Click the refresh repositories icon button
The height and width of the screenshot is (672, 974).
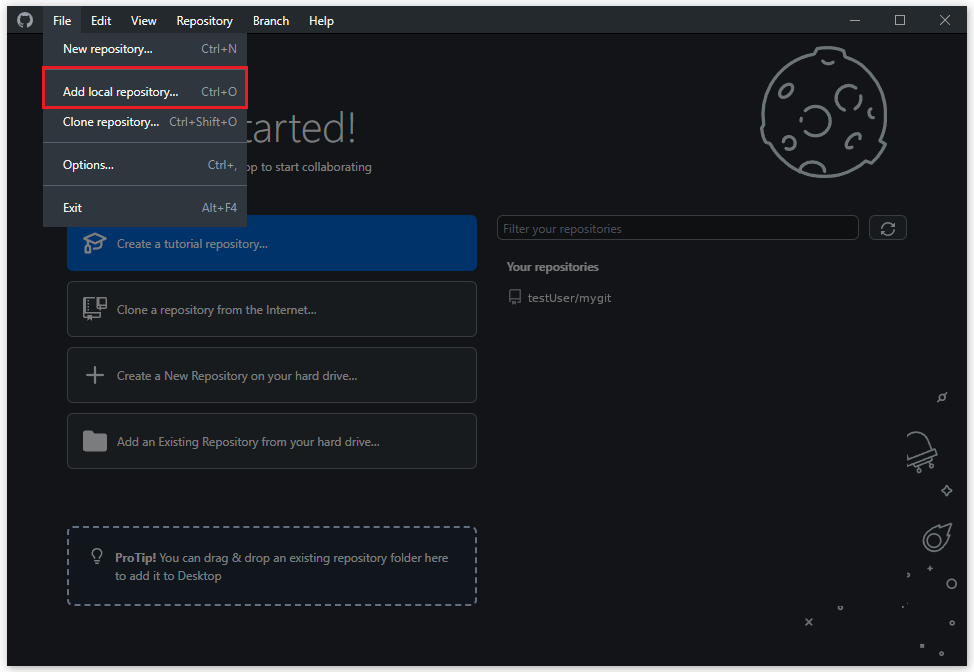pos(887,228)
